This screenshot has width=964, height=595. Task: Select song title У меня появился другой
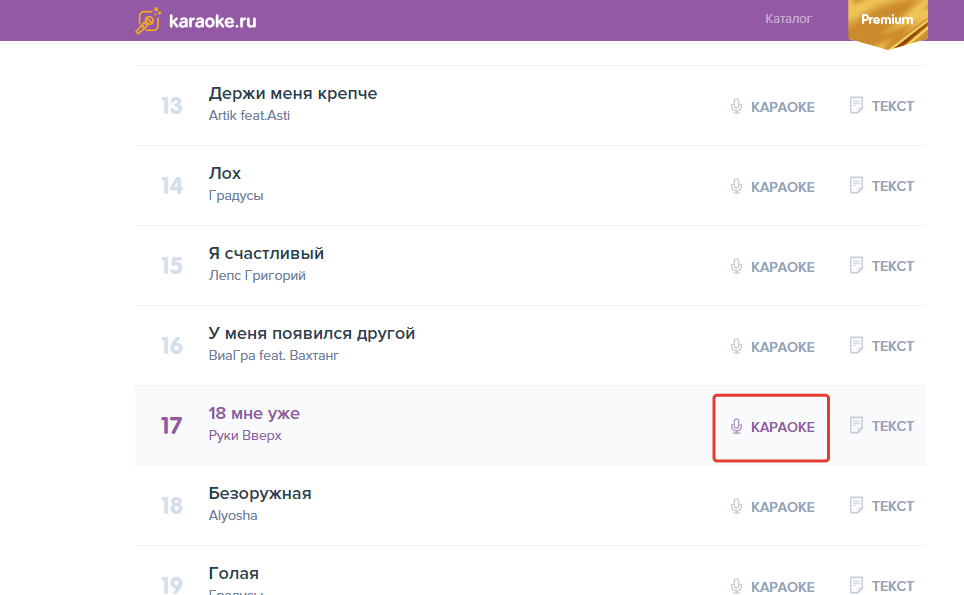(312, 334)
